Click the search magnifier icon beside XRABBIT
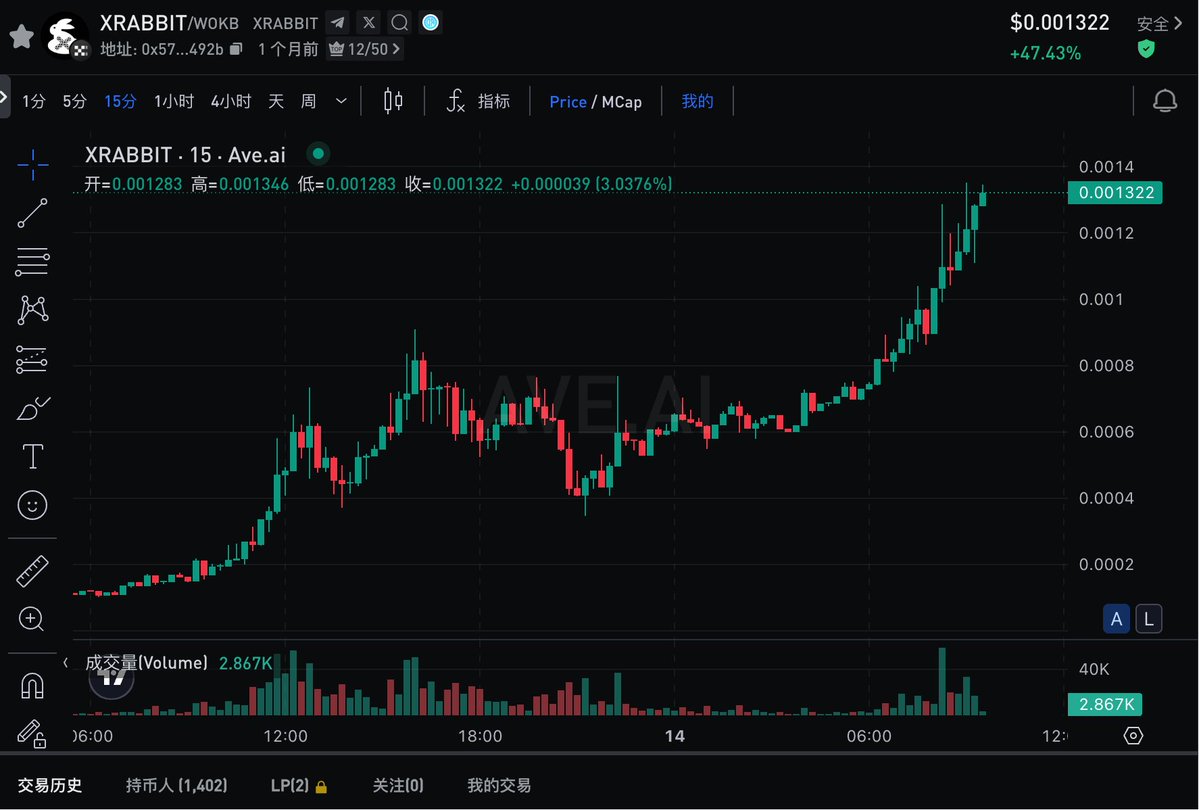Viewport: 1199px width, 810px height. point(399,23)
